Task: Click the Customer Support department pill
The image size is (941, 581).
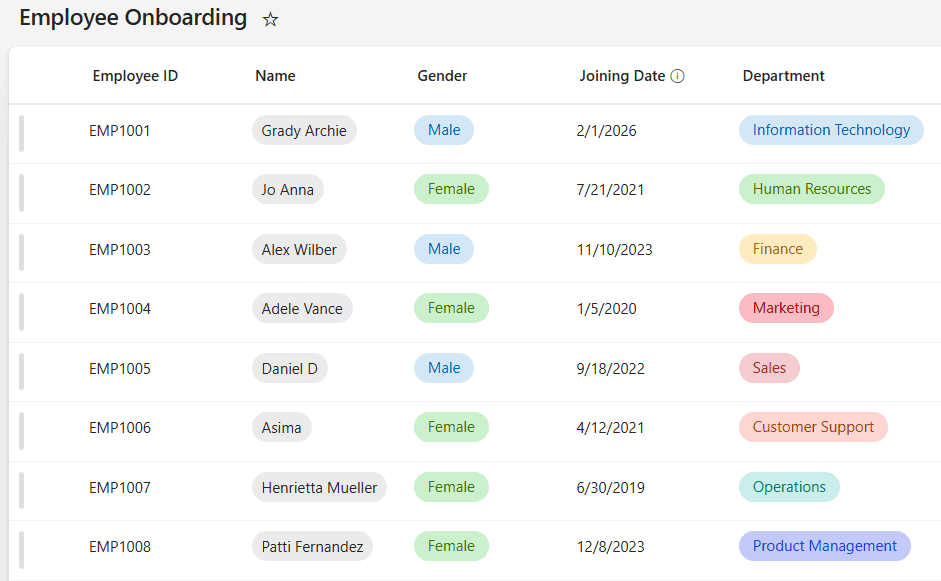Action: (813, 427)
